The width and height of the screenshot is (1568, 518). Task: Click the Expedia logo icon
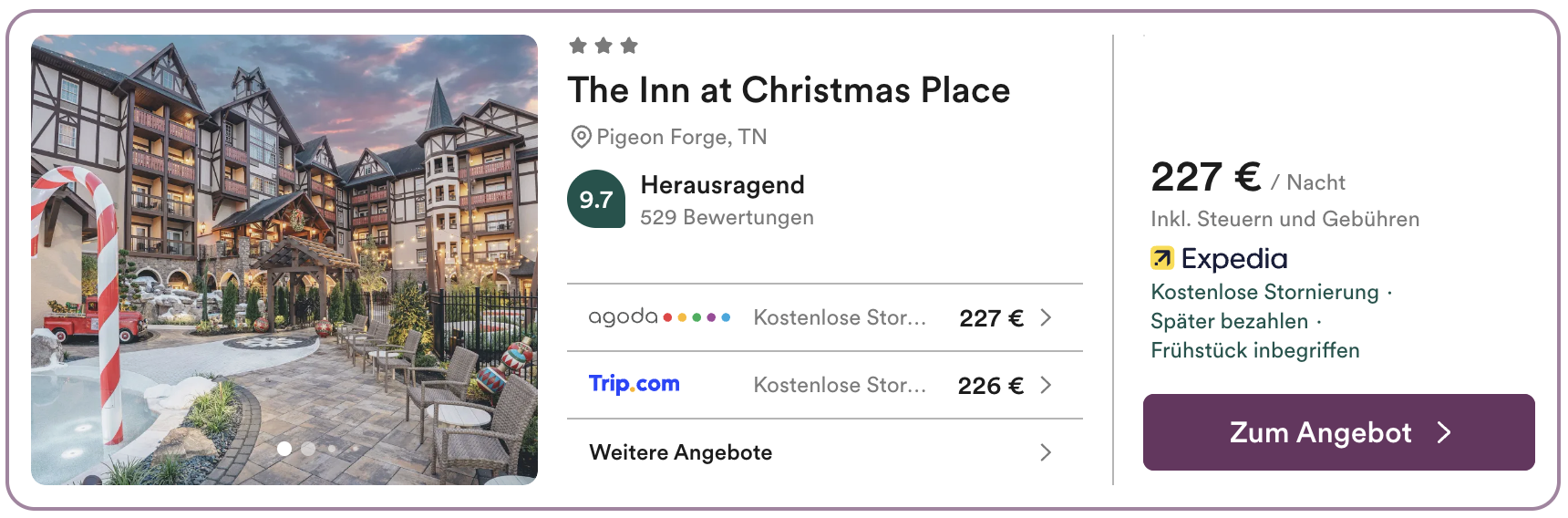[x=1161, y=259]
